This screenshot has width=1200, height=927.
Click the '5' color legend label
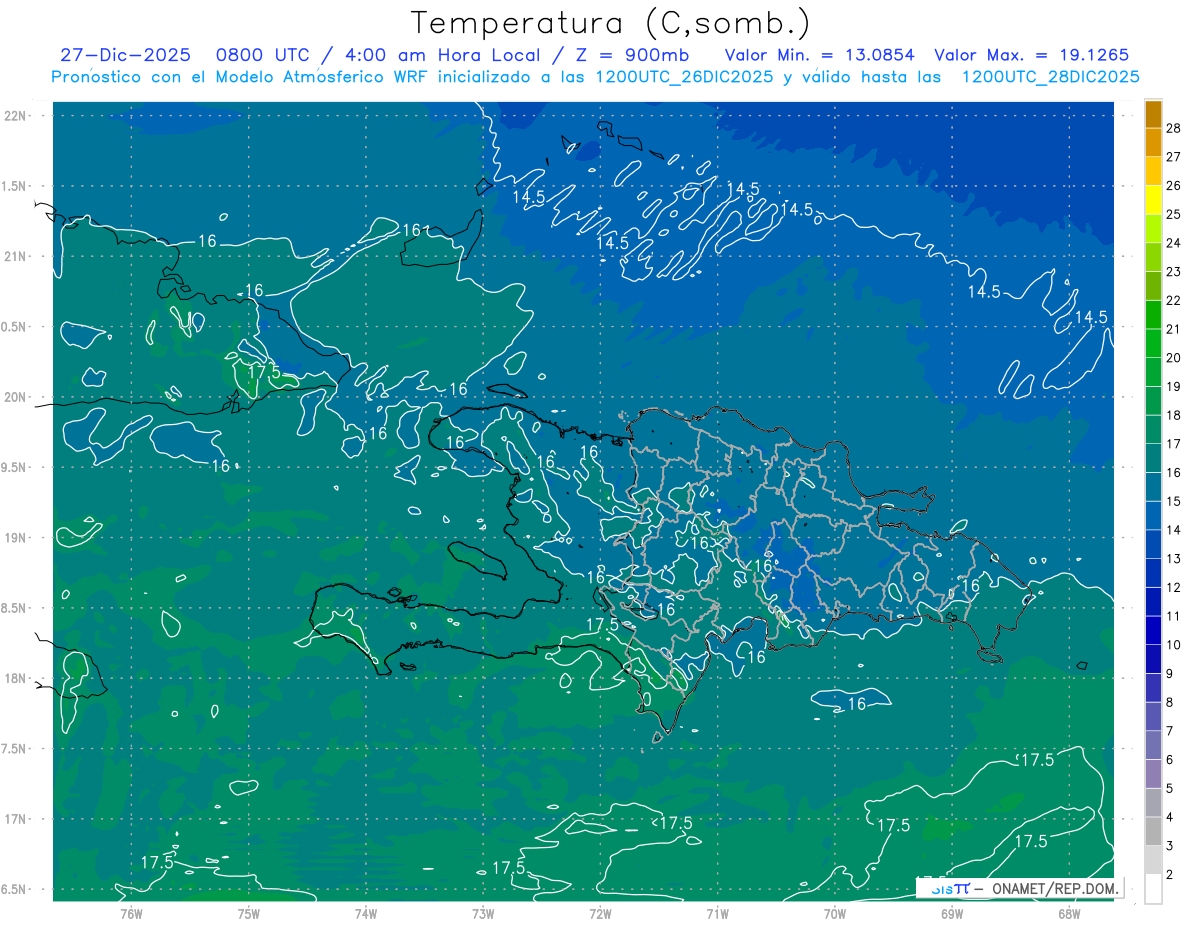(x=1171, y=789)
